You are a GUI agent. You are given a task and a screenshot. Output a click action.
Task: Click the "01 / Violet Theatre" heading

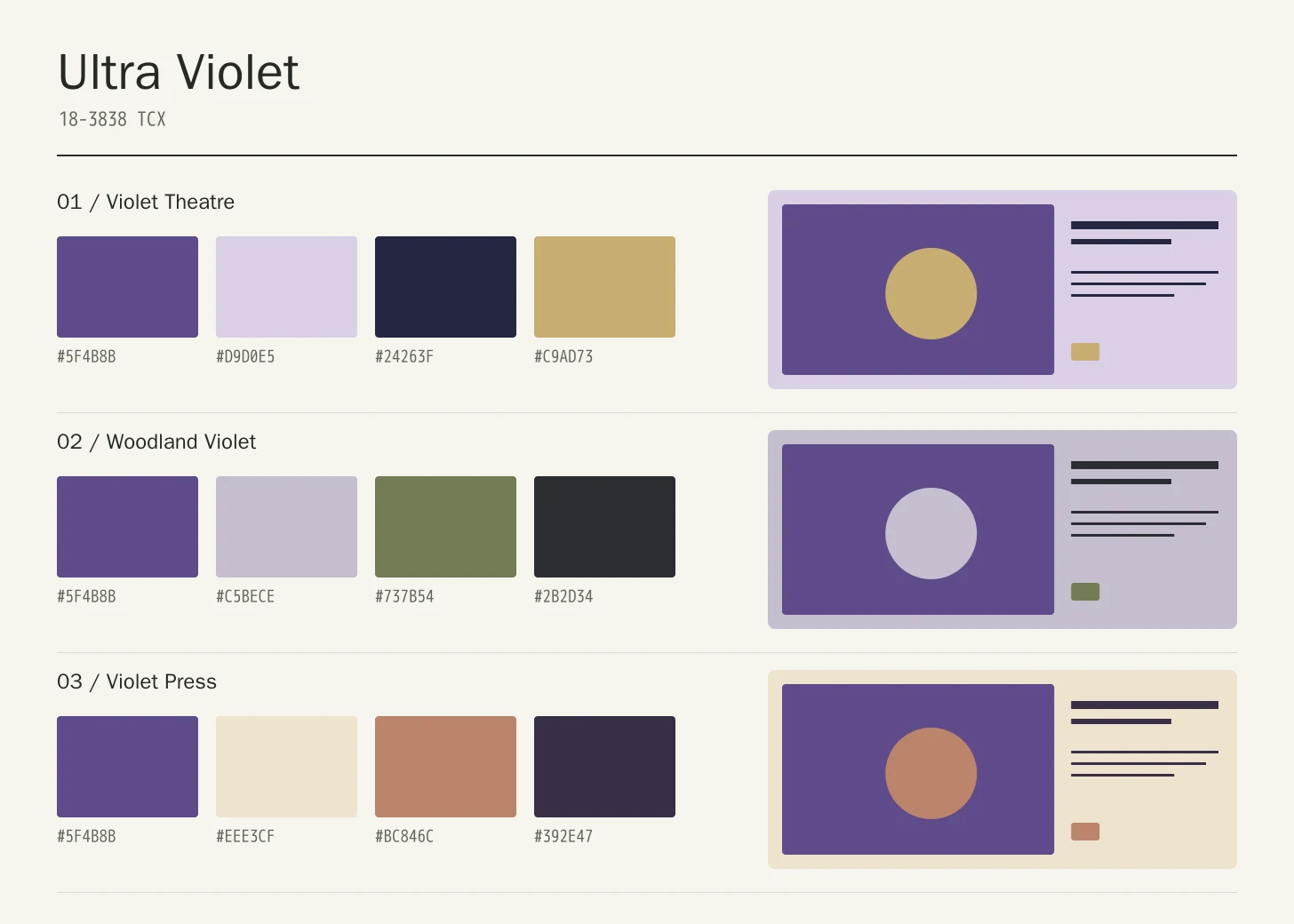pos(146,202)
